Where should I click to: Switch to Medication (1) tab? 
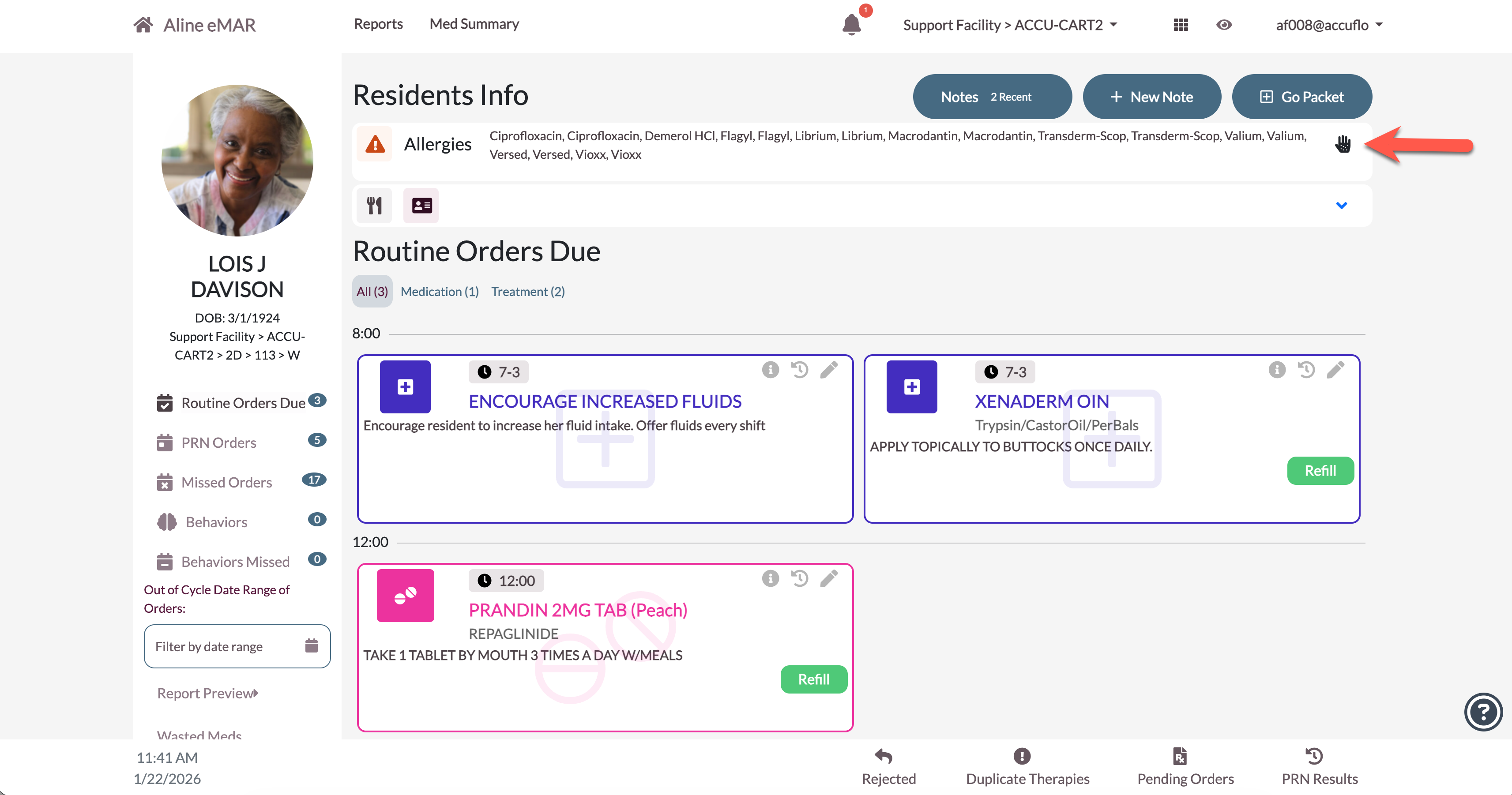pyautogui.click(x=440, y=292)
